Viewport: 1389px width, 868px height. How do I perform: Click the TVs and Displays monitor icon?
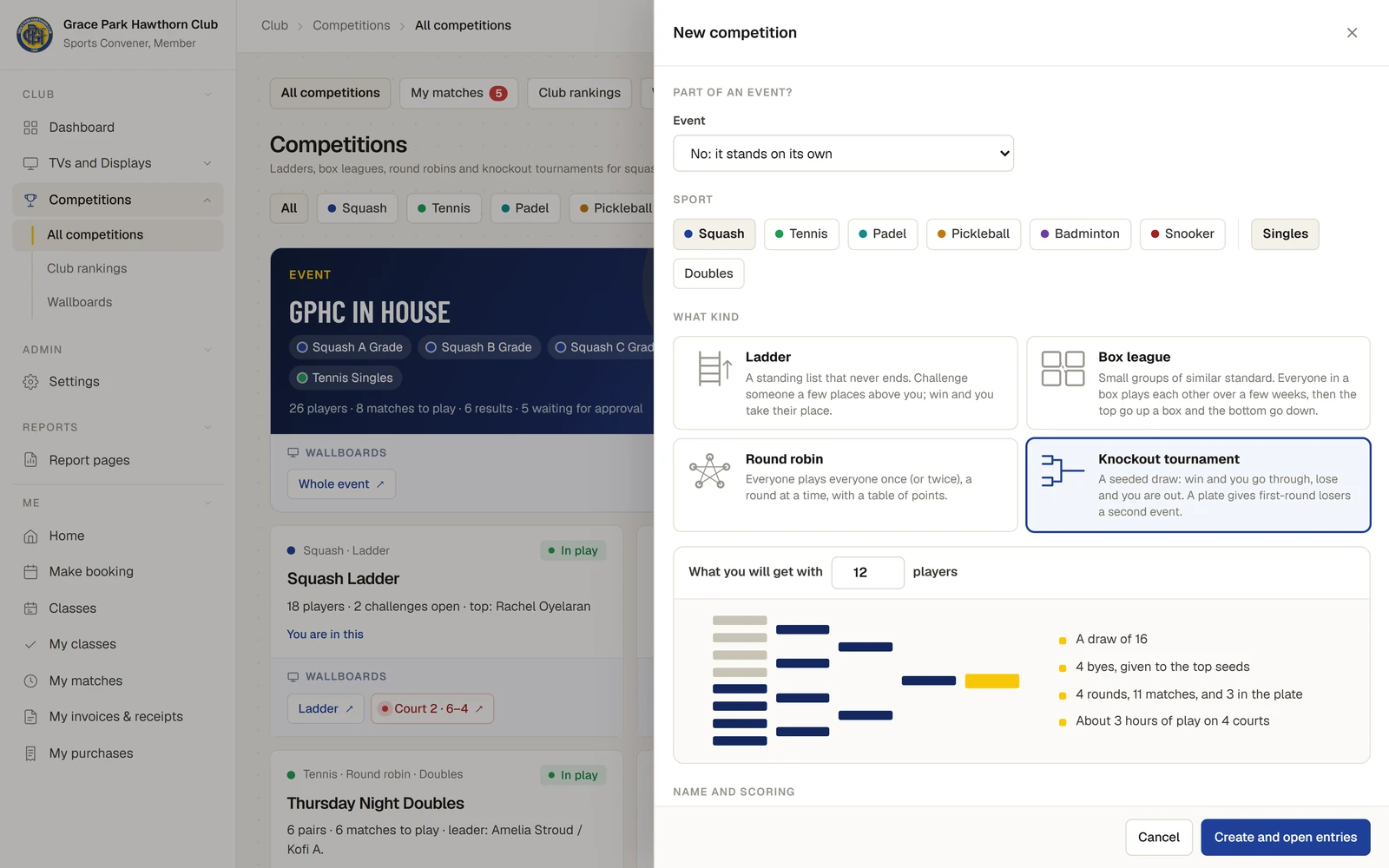(x=30, y=163)
